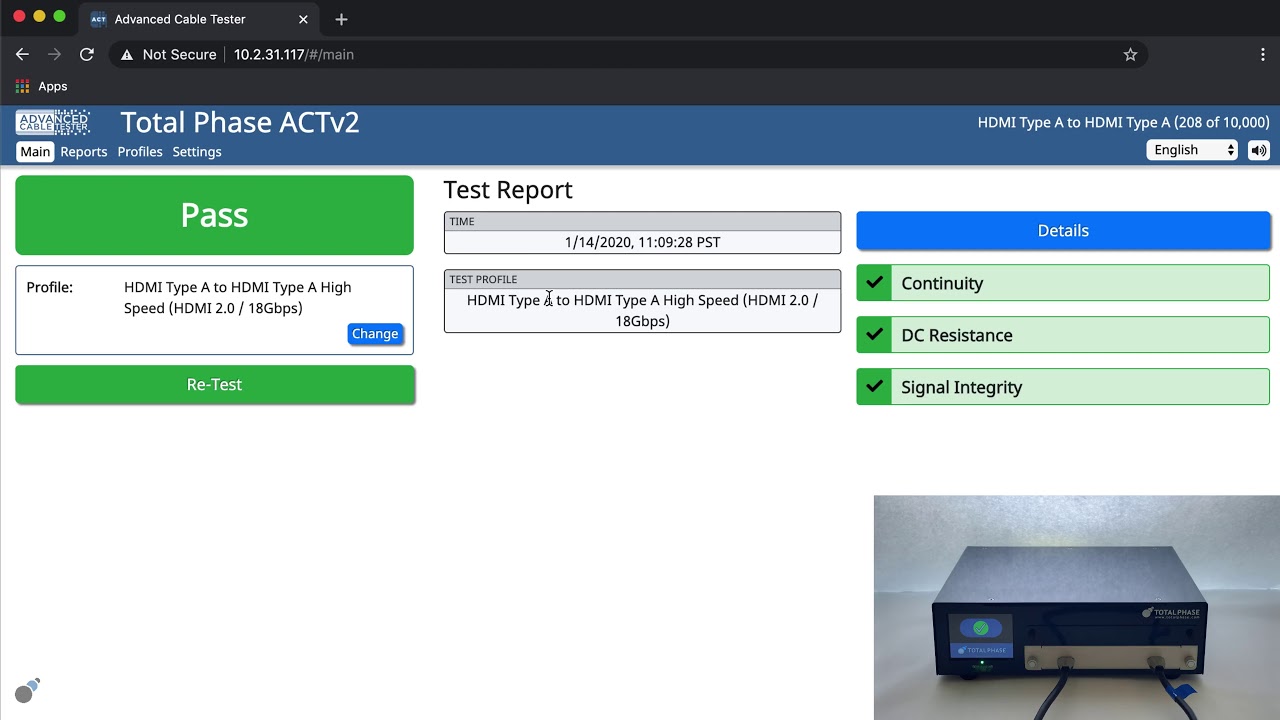The height and width of the screenshot is (720, 1280).
Task: Click the test time value 1/14/2020
Action: point(642,242)
